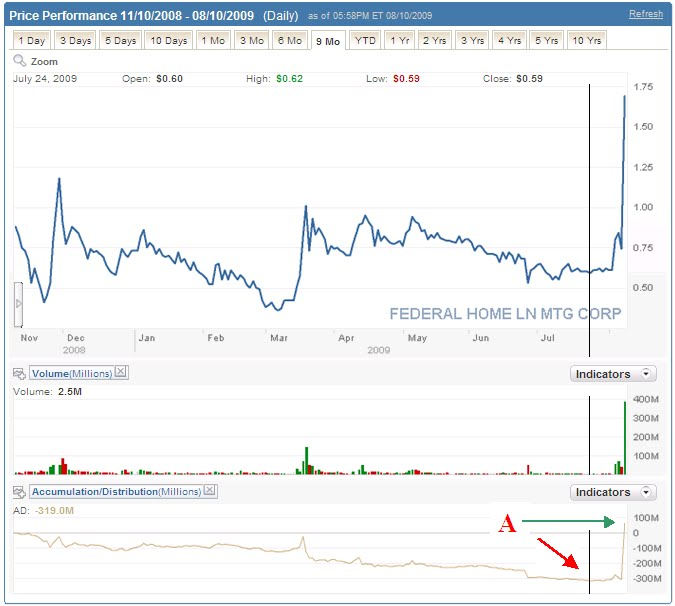Show the YTD chart

pos(365,40)
